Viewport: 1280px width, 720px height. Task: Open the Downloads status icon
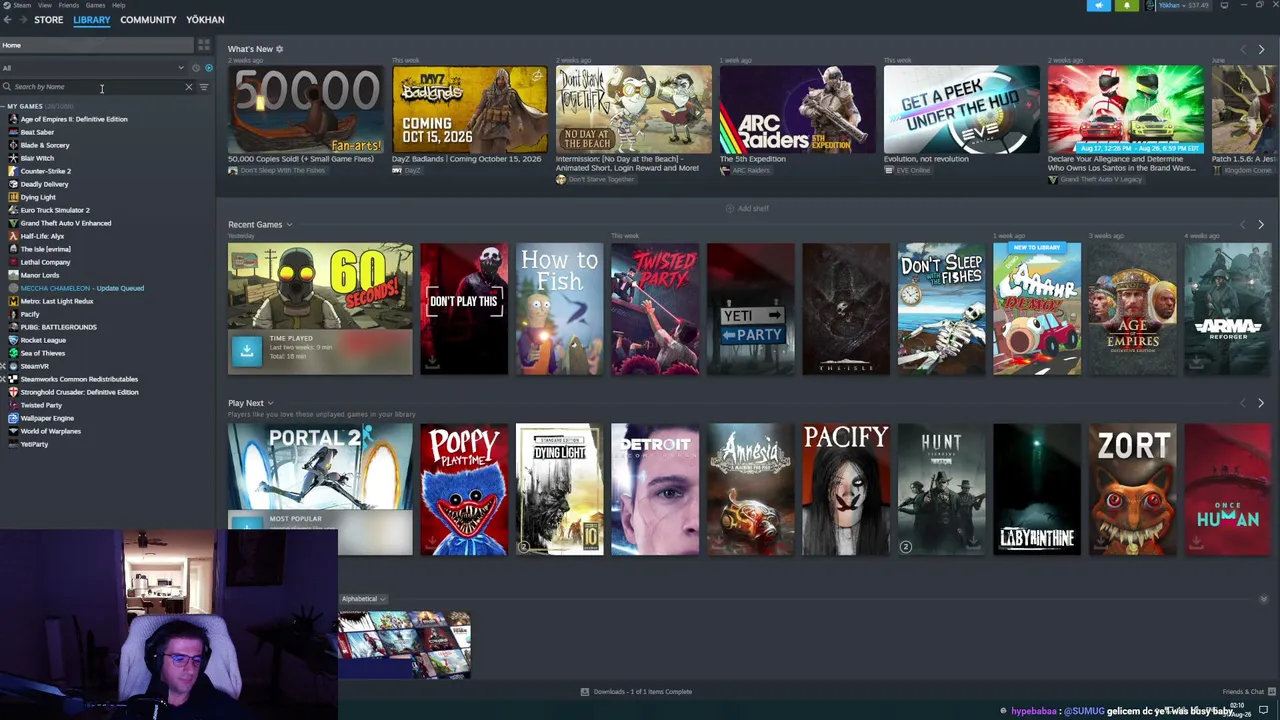point(585,692)
